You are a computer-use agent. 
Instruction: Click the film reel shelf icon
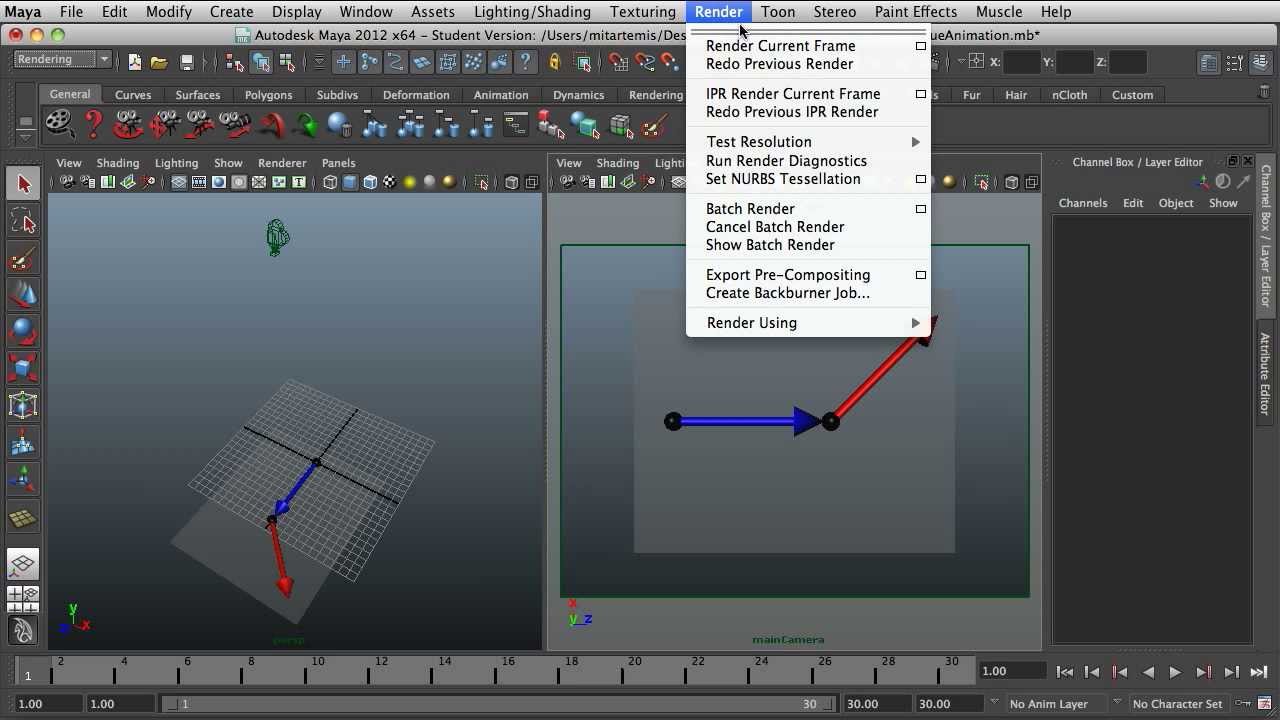click(x=60, y=125)
